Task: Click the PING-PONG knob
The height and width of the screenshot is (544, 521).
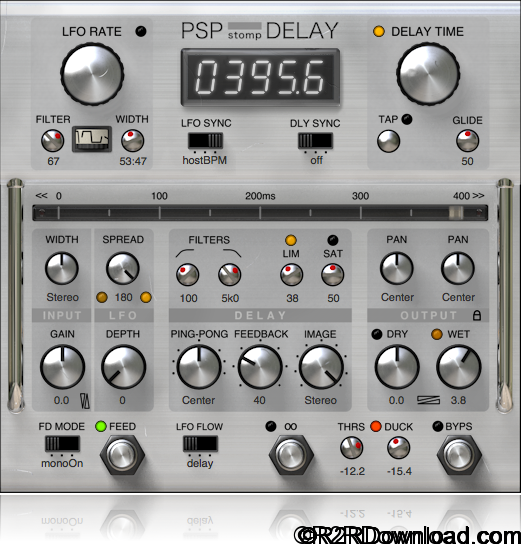Action: [x=199, y=367]
